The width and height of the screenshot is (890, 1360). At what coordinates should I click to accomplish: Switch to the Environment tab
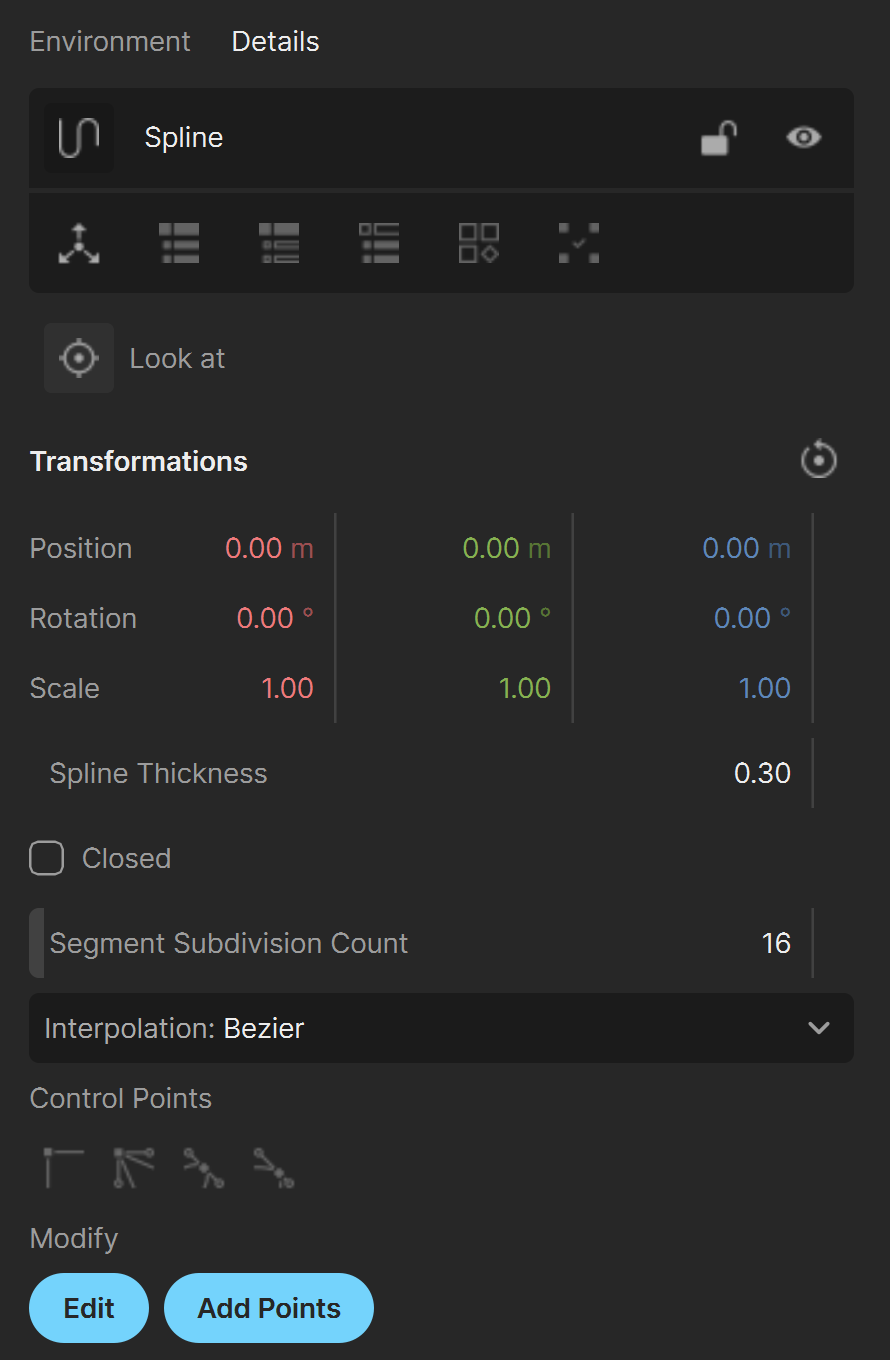(110, 41)
